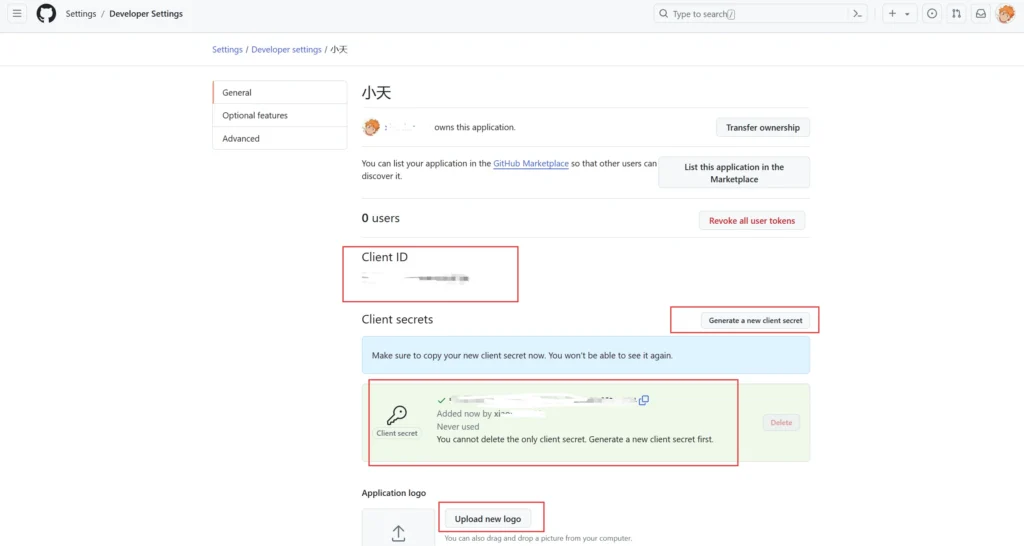Focus the Type to search field
This screenshot has width=1024, height=546.
pyautogui.click(x=750, y=14)
